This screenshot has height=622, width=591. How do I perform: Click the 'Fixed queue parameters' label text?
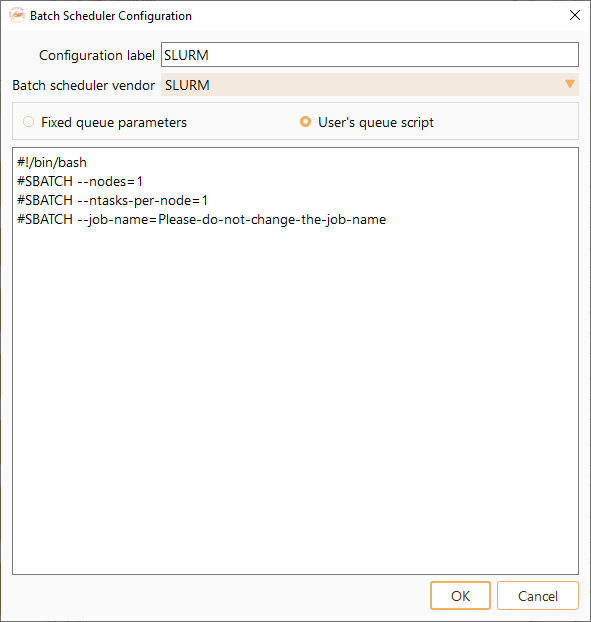114,123
